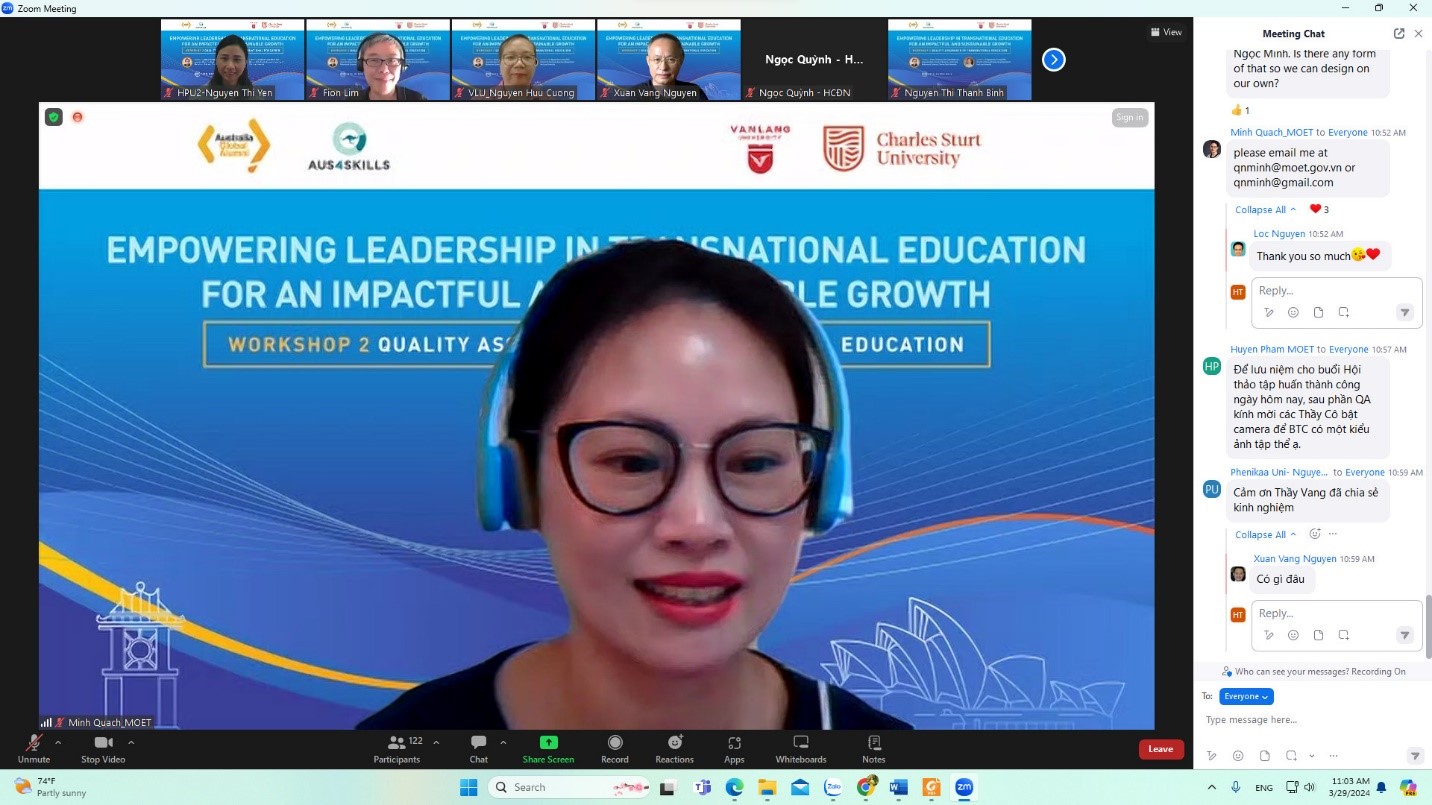Open the emoji picker in message composer
The width and height of the screenshot is (1432, 805).
click(x=1238, y=756)
